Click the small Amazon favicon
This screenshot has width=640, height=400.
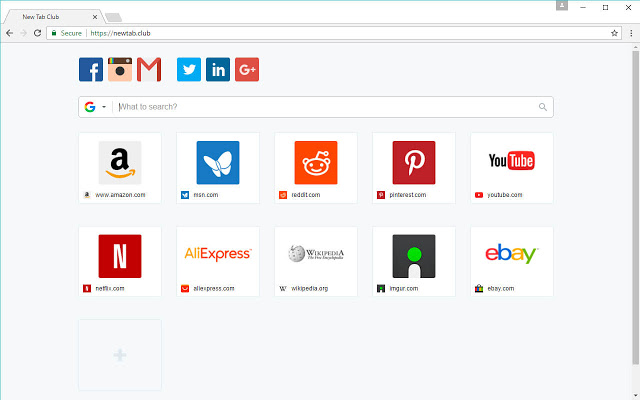click(x=87, y=195)
